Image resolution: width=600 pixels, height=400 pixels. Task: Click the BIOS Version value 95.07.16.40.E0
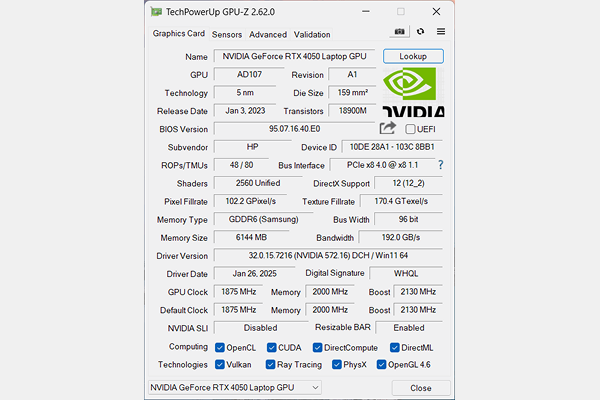(x=294, y=129)
